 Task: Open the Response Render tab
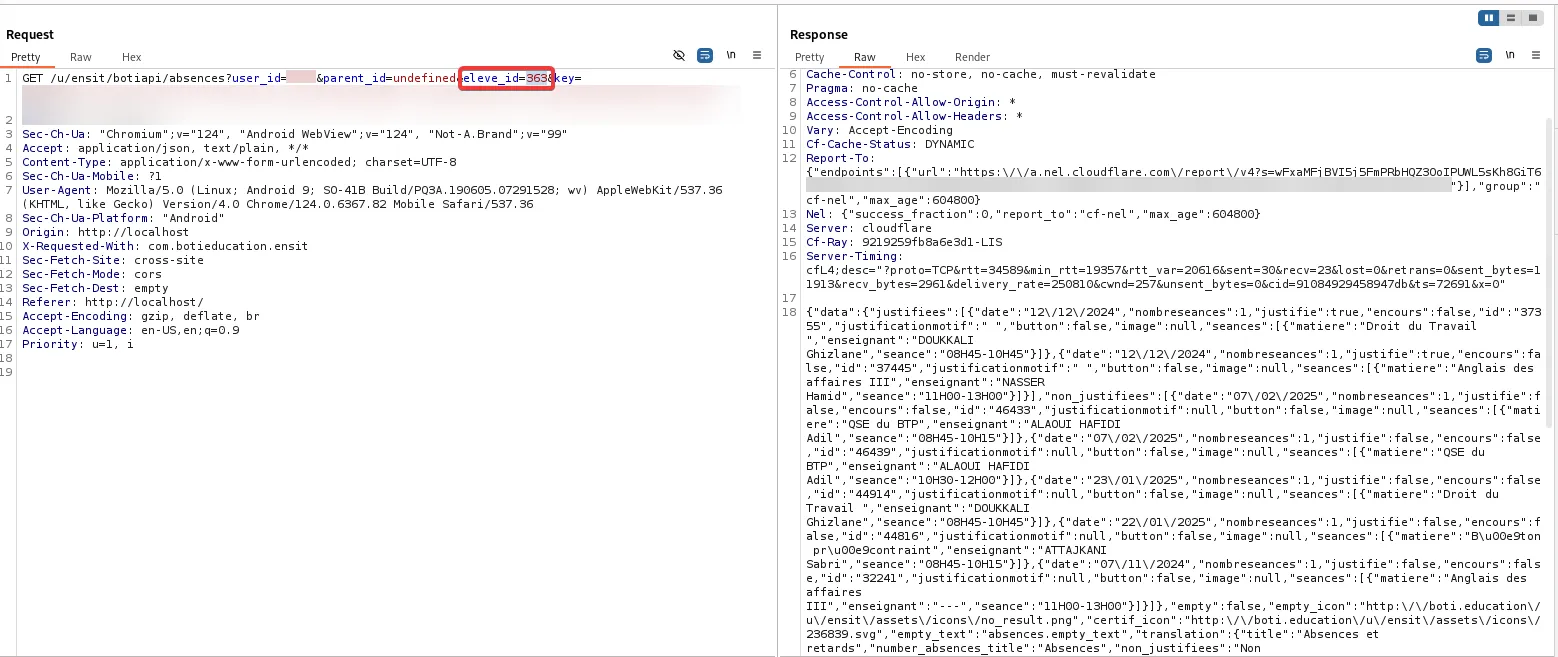pos(972,57)
